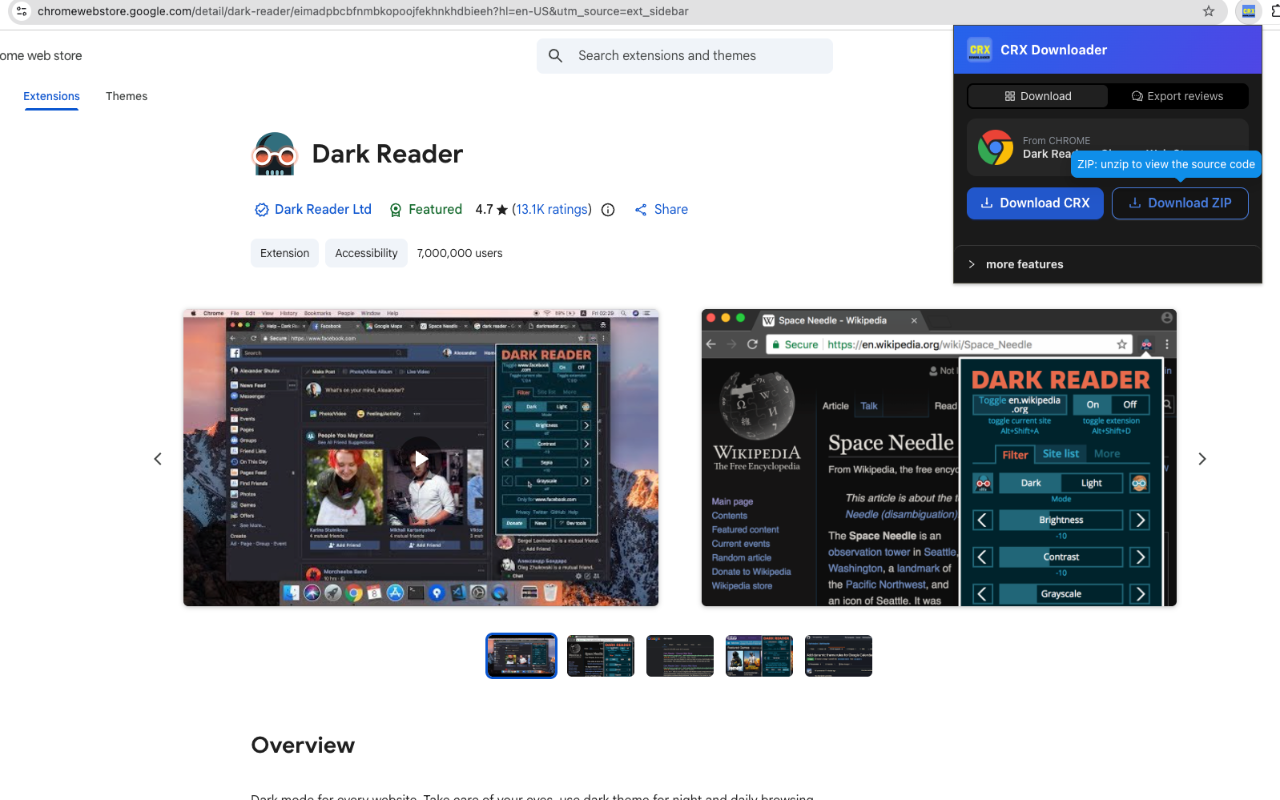Click the verified publisher badge icon
Viewport: 1280px width, 800px height.
(262, 210)
